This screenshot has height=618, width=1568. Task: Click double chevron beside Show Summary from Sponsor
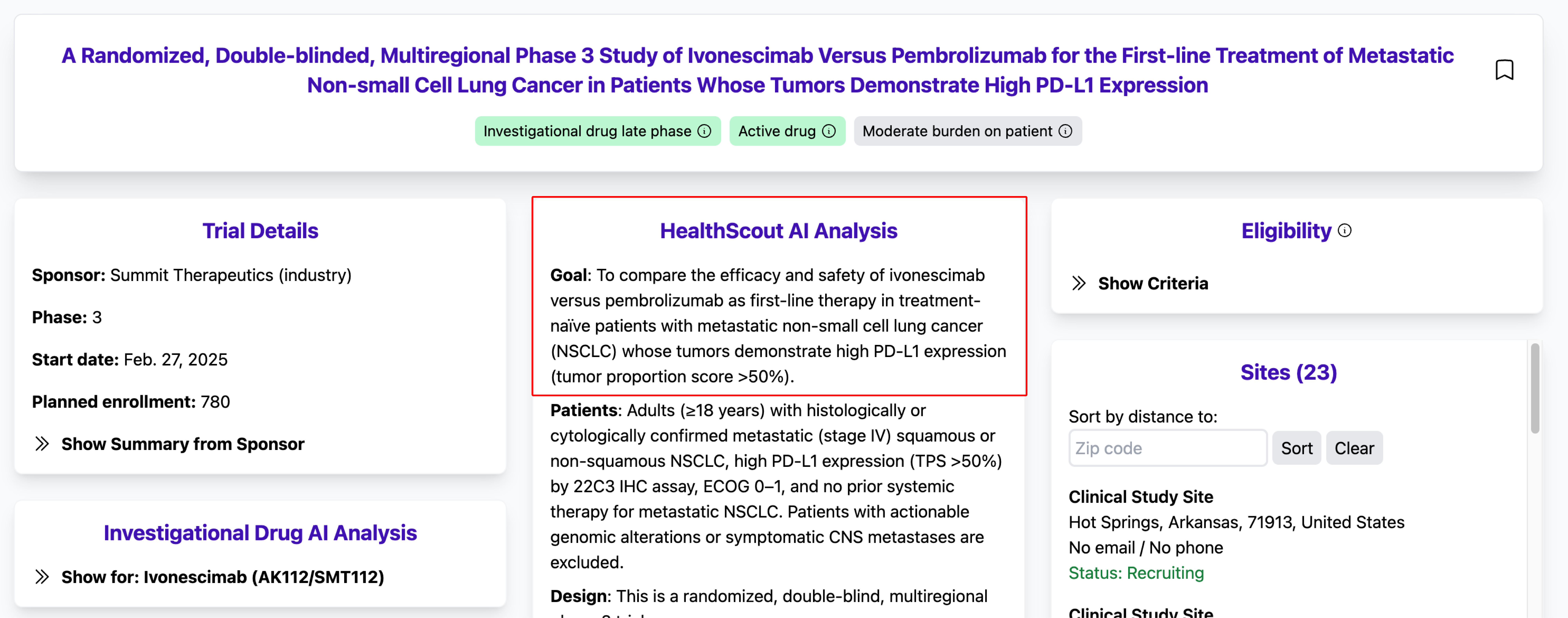click(x=41, y=444)
